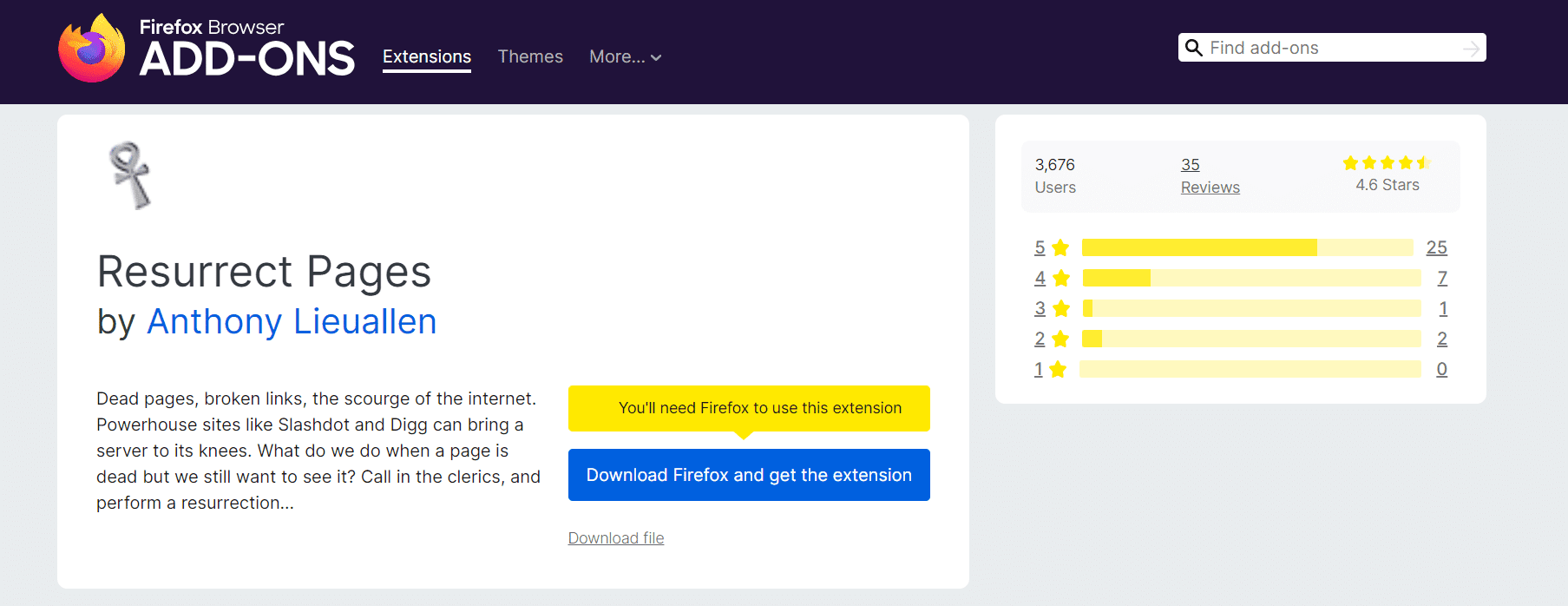Click the search submit arrow icon

click(x=1471, y=49)
